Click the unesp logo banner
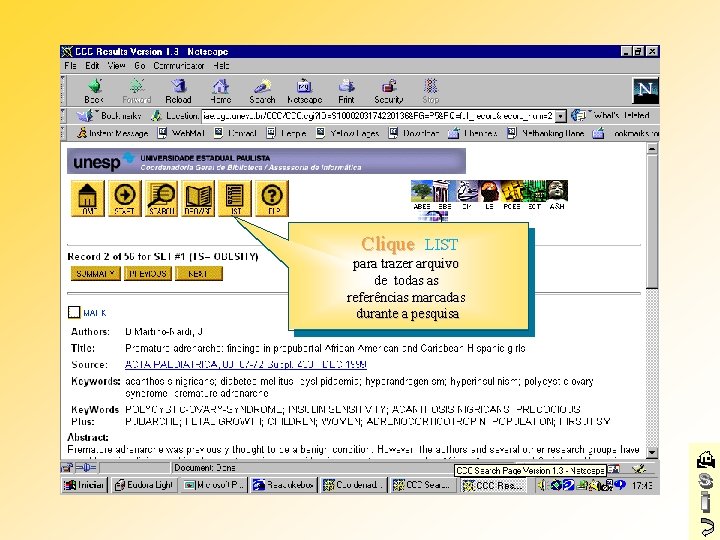Image resolution: width=720 pixels, height=540 pixels. pyautogui.click(x=266, y=161)
